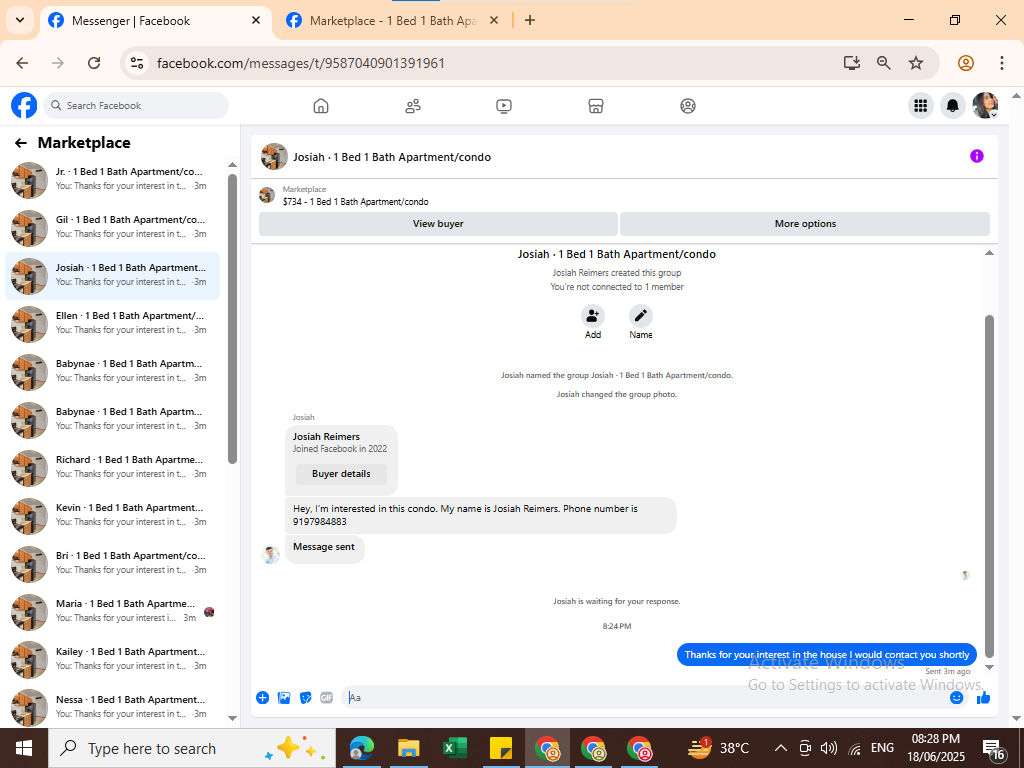Open a new browser tab
The height and width of the screenshot is (768, 1024).
pyautogui.click(x=530, y=20)
